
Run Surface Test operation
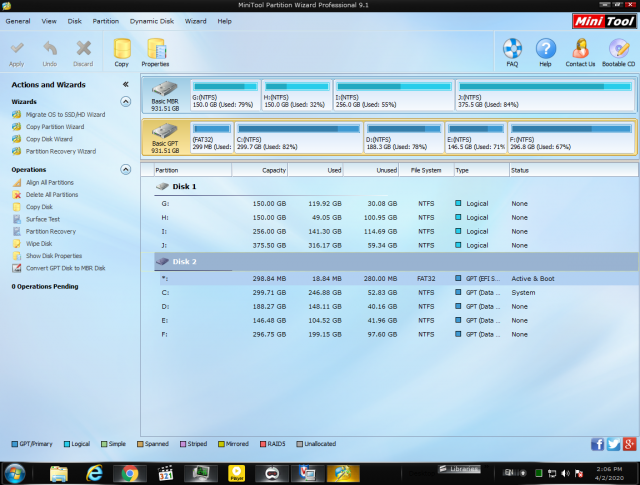pos(43,219)
